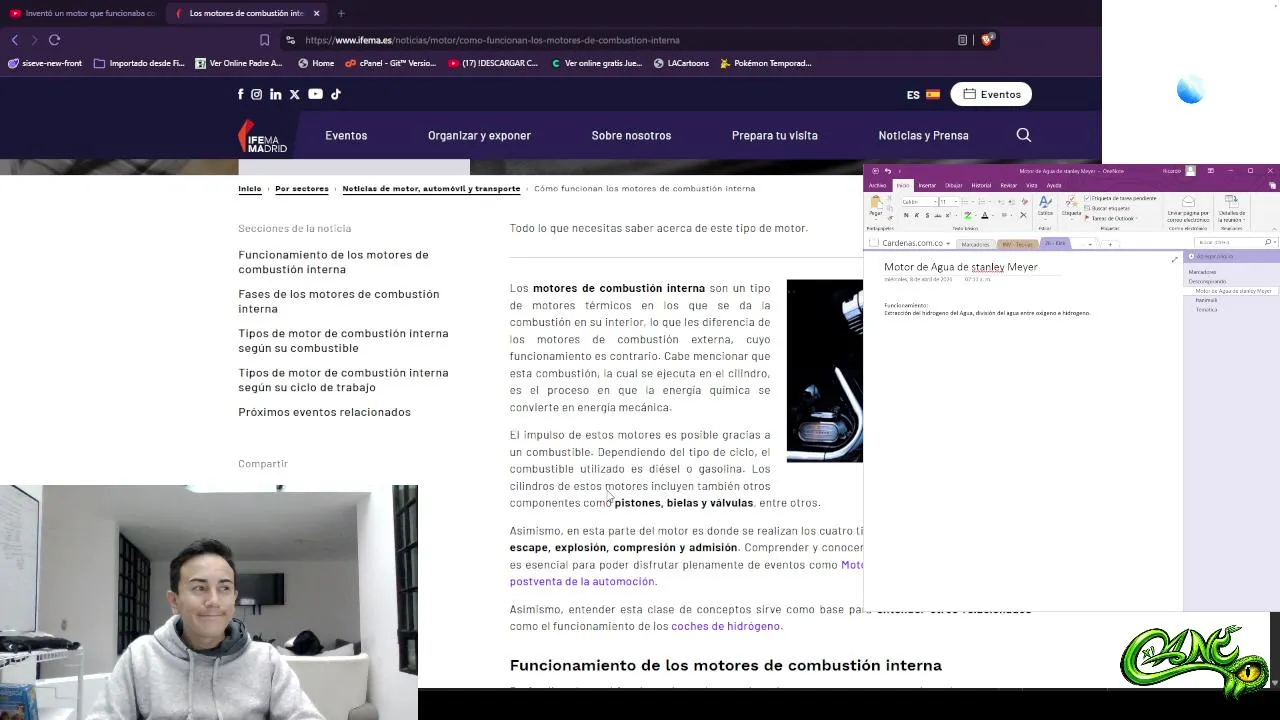The height and width of the screenshot is (720, 1280).
Task: Open 'Organizar y exponer' menu
Action: click(x=479, y=135)
